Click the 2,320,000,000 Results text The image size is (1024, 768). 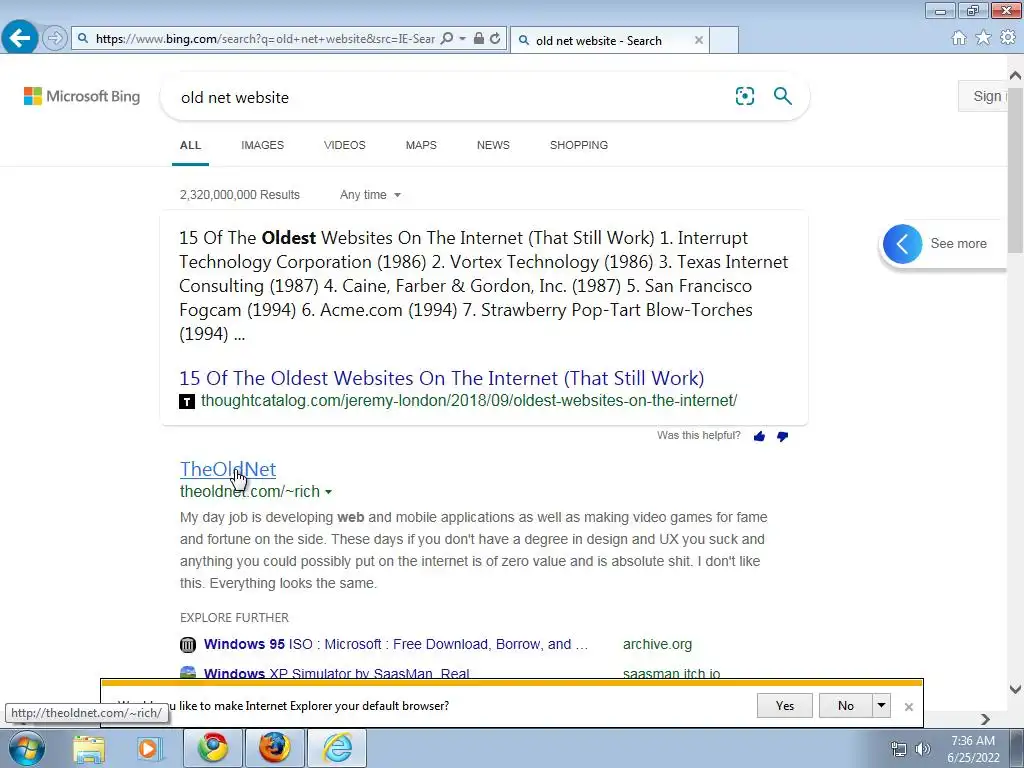240,195
